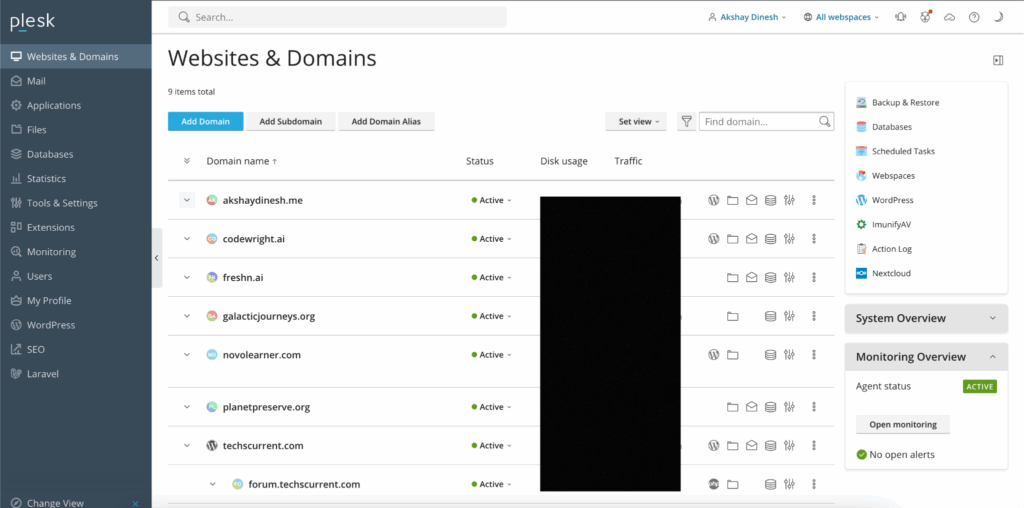Open three-dot menu for freshn.ai
The width and height of the screenshot is (1024, 508).
pos(814,278)
